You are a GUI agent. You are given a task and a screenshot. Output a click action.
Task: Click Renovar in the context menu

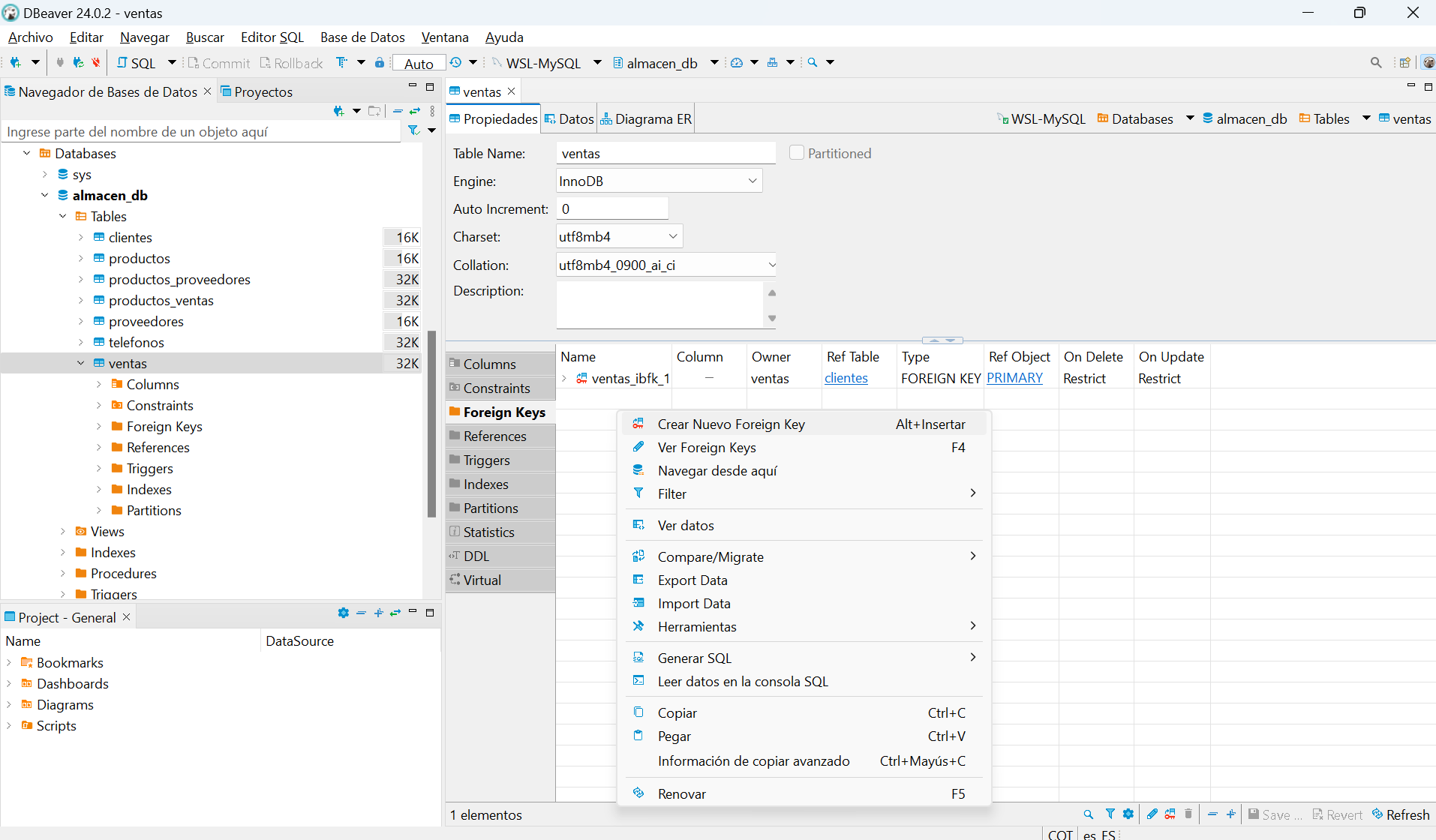click(803, 793)
